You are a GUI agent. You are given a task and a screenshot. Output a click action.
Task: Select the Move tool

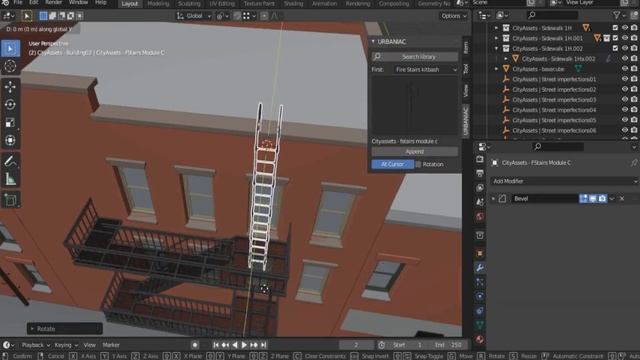point(10,87)
